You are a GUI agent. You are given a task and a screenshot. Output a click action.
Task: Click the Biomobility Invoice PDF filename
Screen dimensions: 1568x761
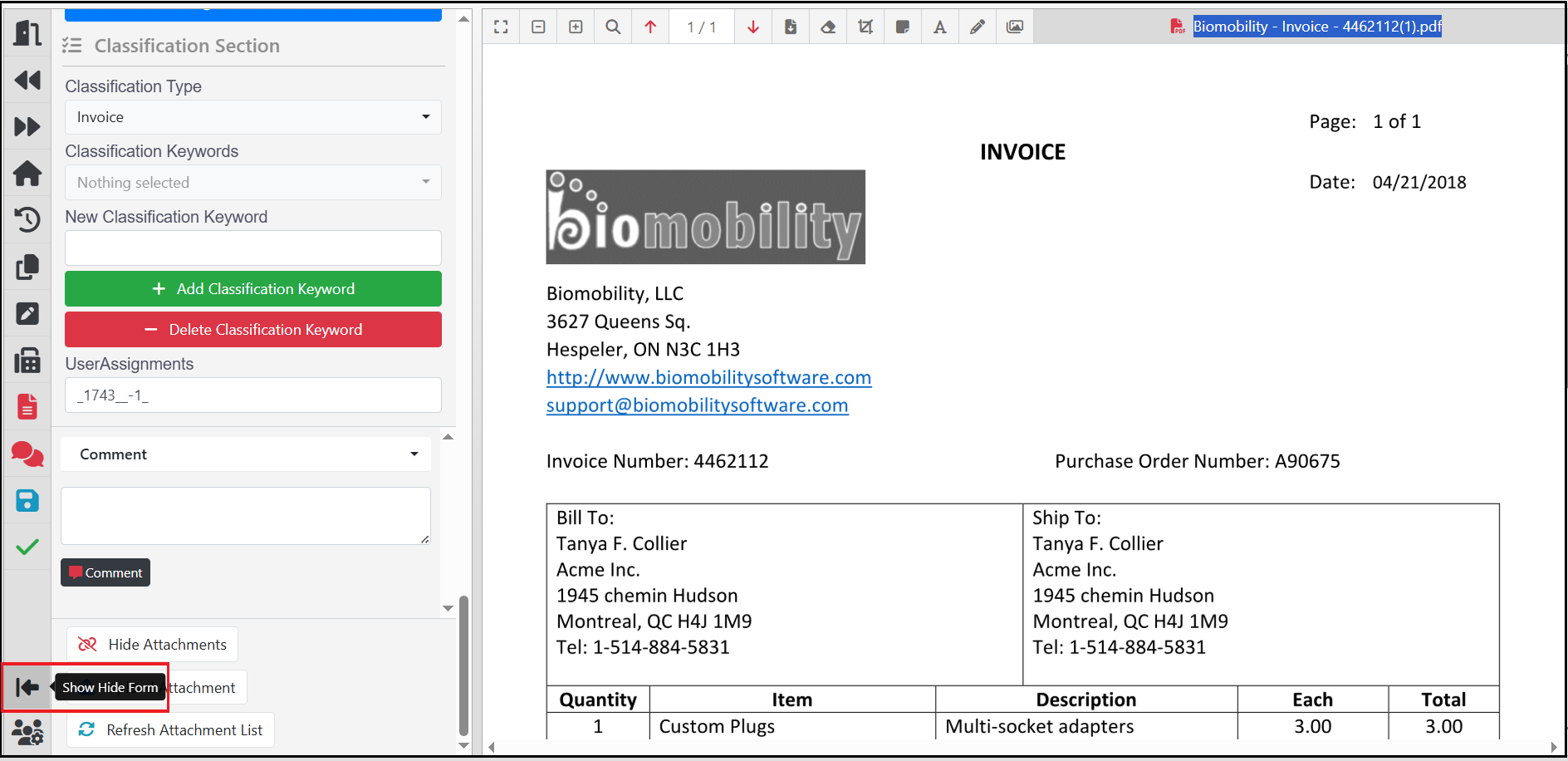tap(1317, 27)
